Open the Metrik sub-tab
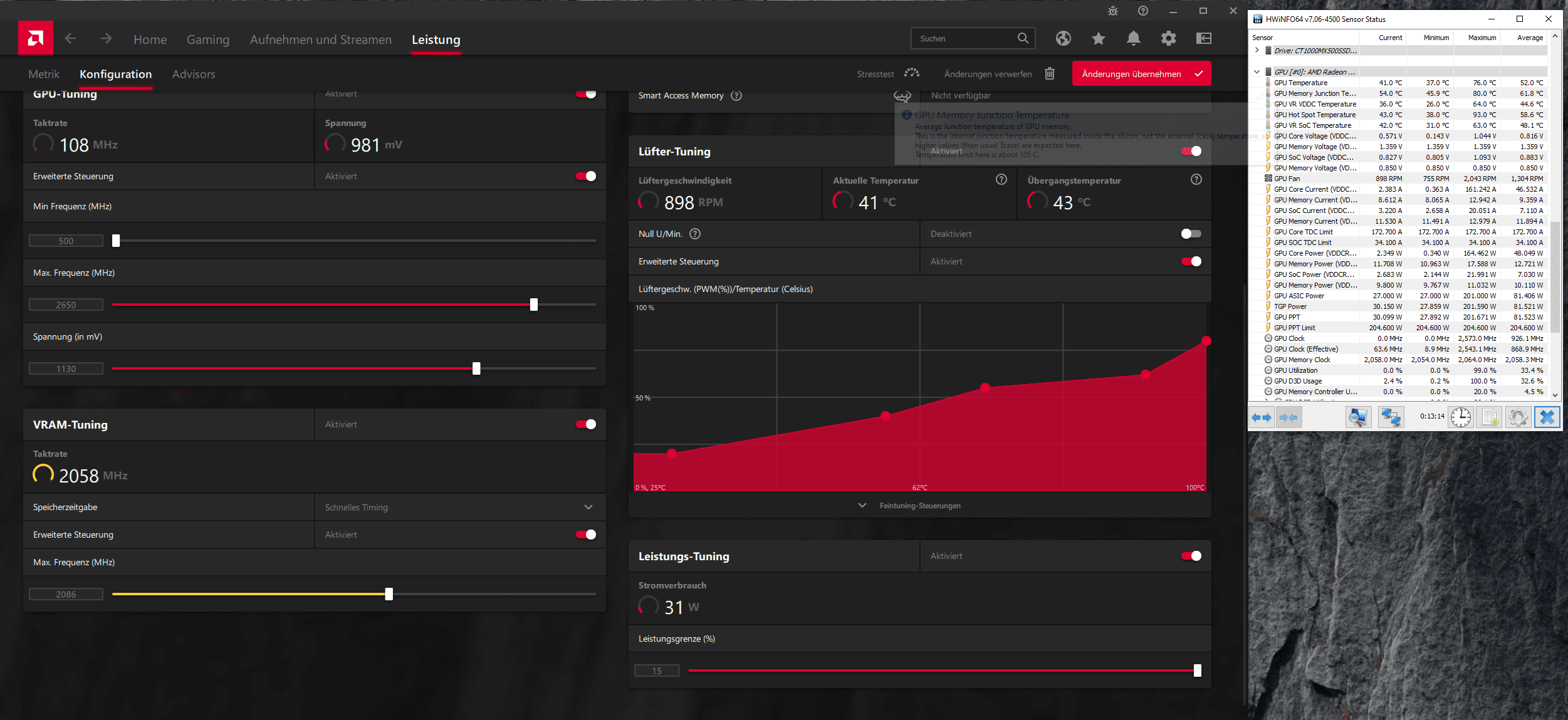The width and height of the screenshot is (1568, 720). pyautogui.click(x=44, y=74)
